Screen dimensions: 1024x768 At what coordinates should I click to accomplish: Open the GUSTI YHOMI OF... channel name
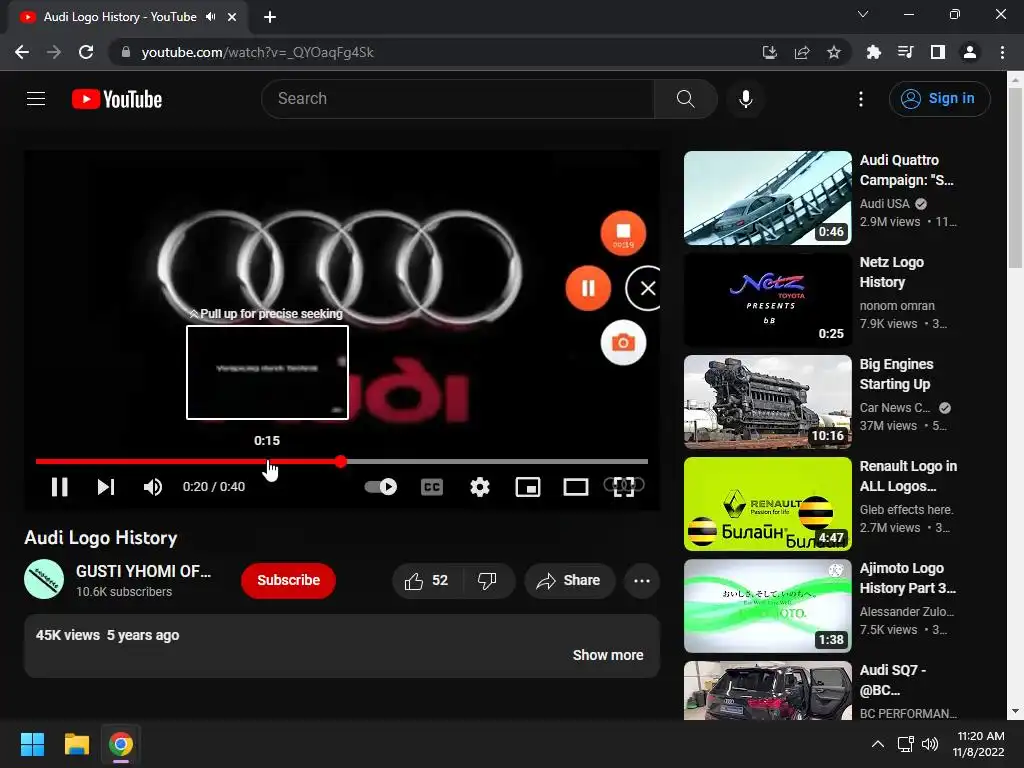[143, 571]
